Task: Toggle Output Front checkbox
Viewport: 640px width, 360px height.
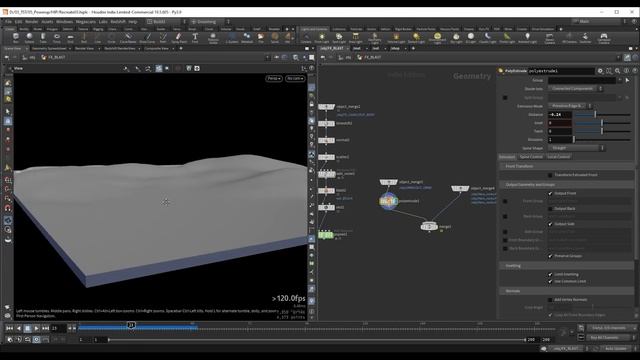Action: [x=550, y=193]
